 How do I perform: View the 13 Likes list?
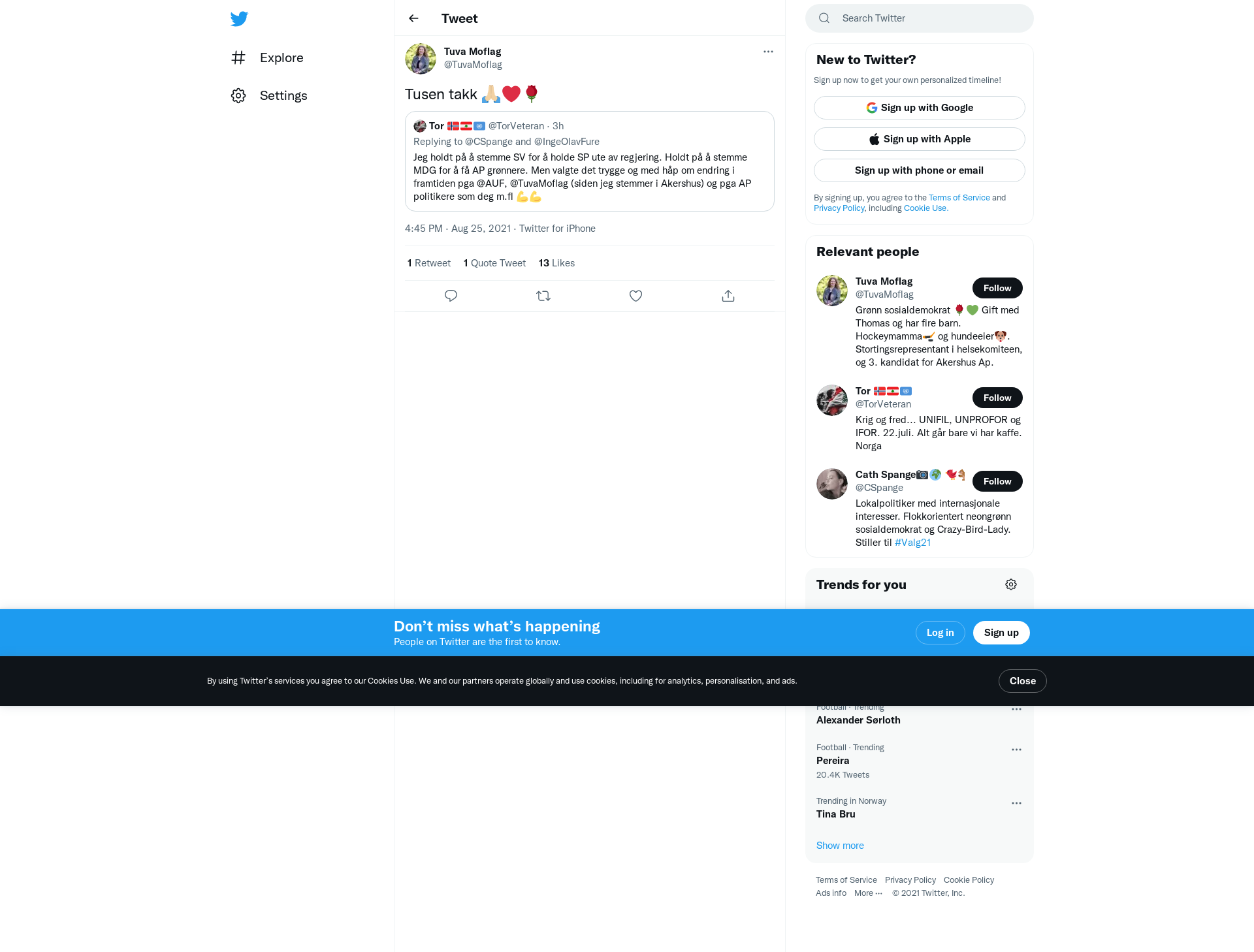point(556,263)
